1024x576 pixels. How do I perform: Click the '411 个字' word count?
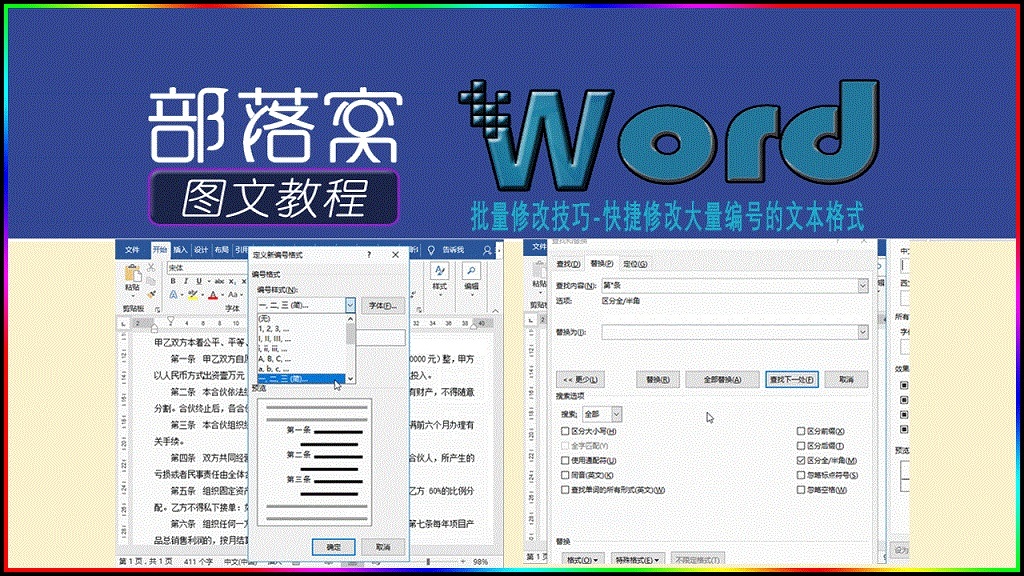(199, 562)
